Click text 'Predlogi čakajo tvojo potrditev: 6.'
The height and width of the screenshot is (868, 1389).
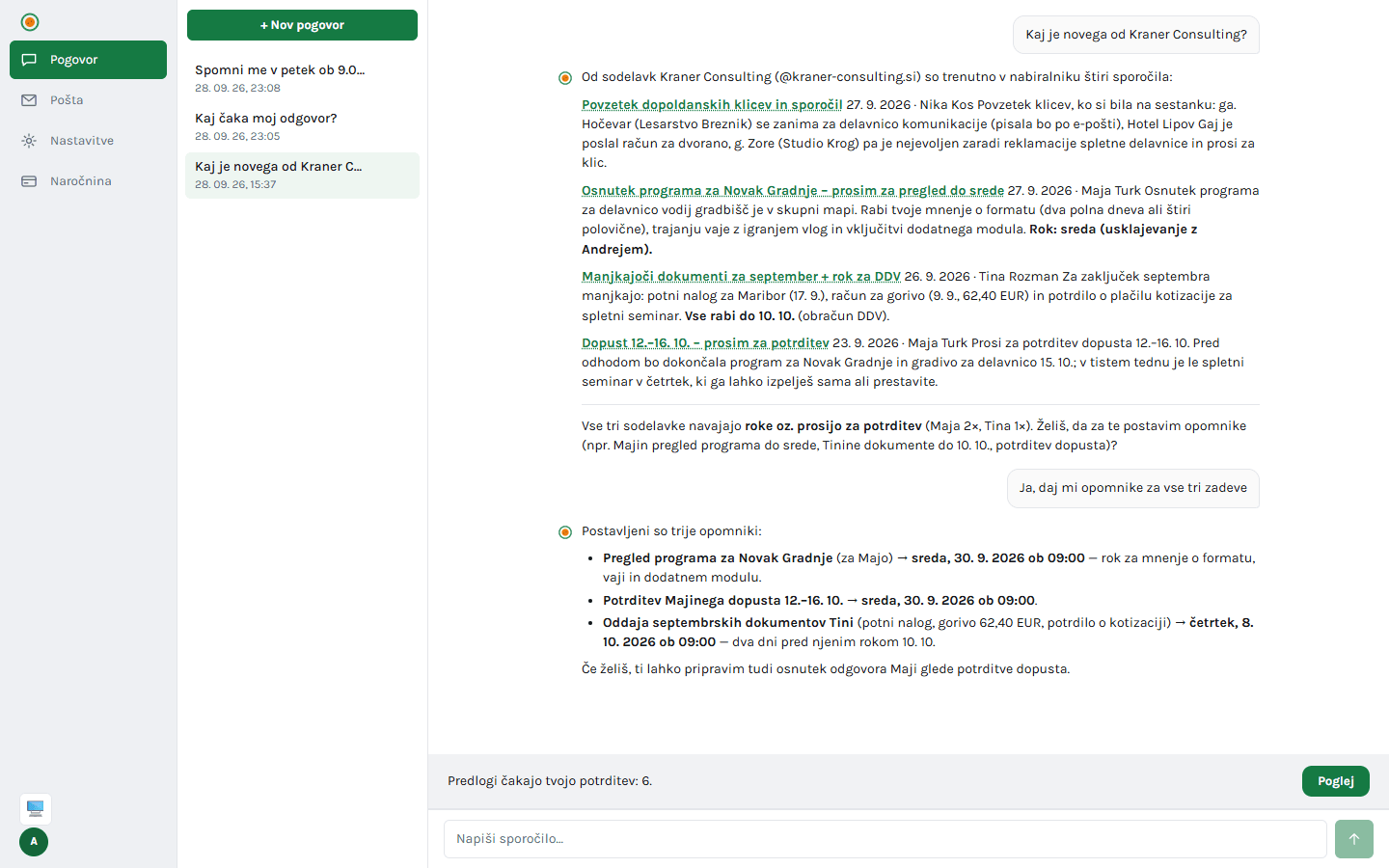550,781
